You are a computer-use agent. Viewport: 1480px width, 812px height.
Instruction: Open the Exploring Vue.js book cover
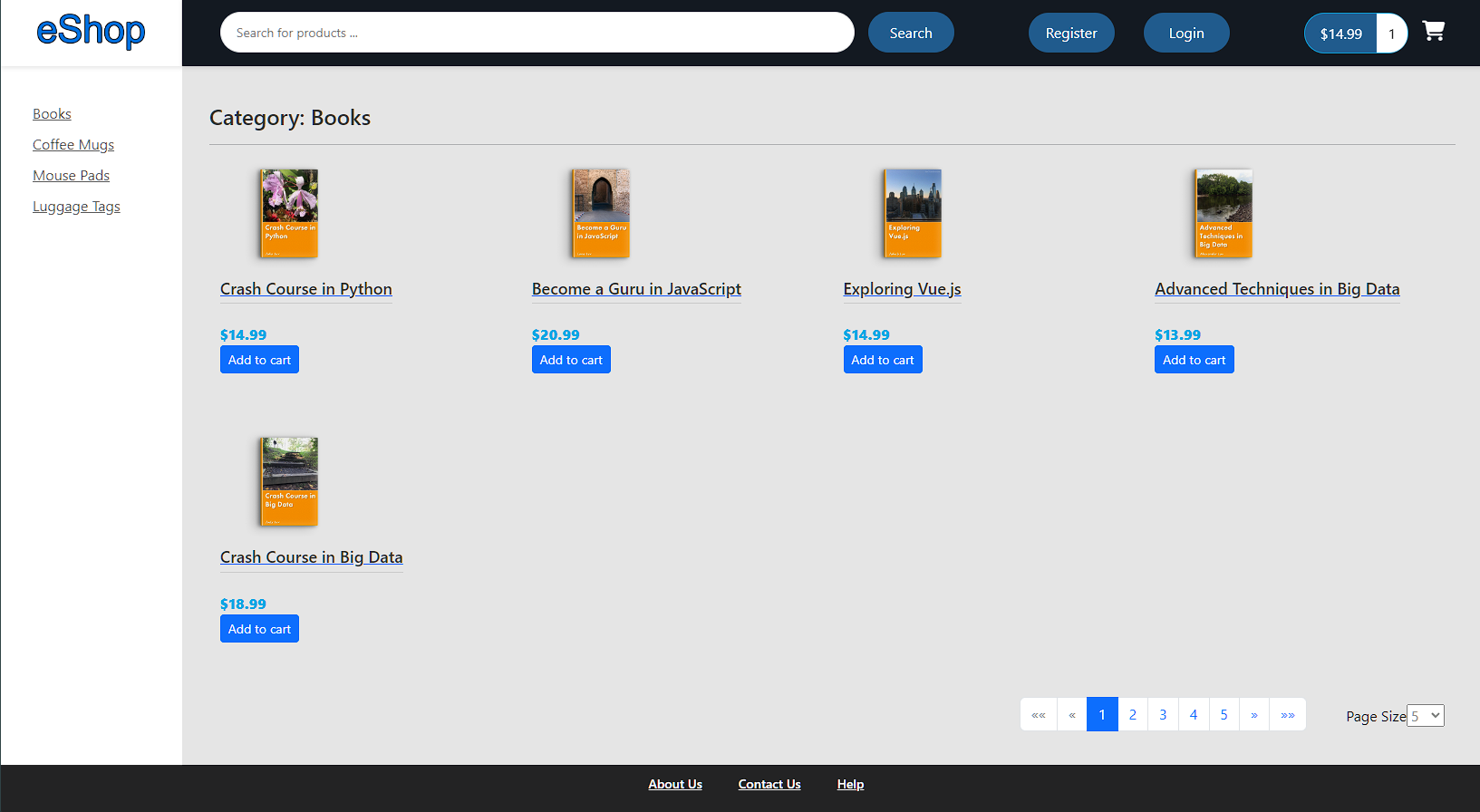[912, 214]
